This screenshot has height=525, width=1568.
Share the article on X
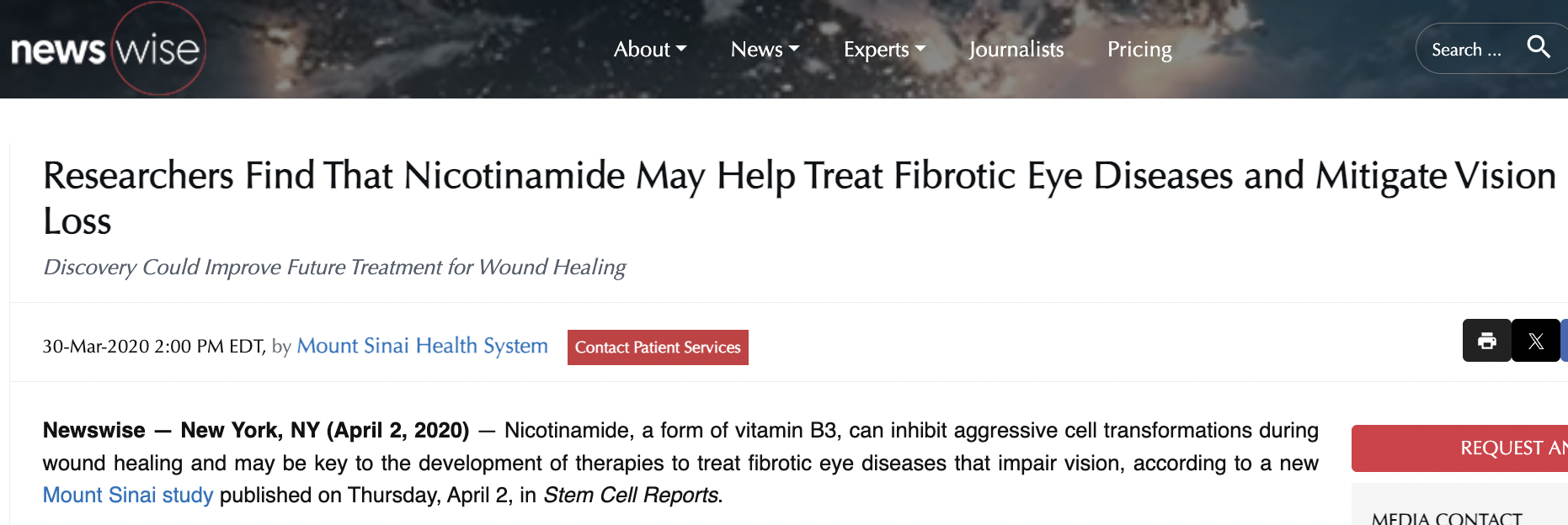pos(1536,341)
